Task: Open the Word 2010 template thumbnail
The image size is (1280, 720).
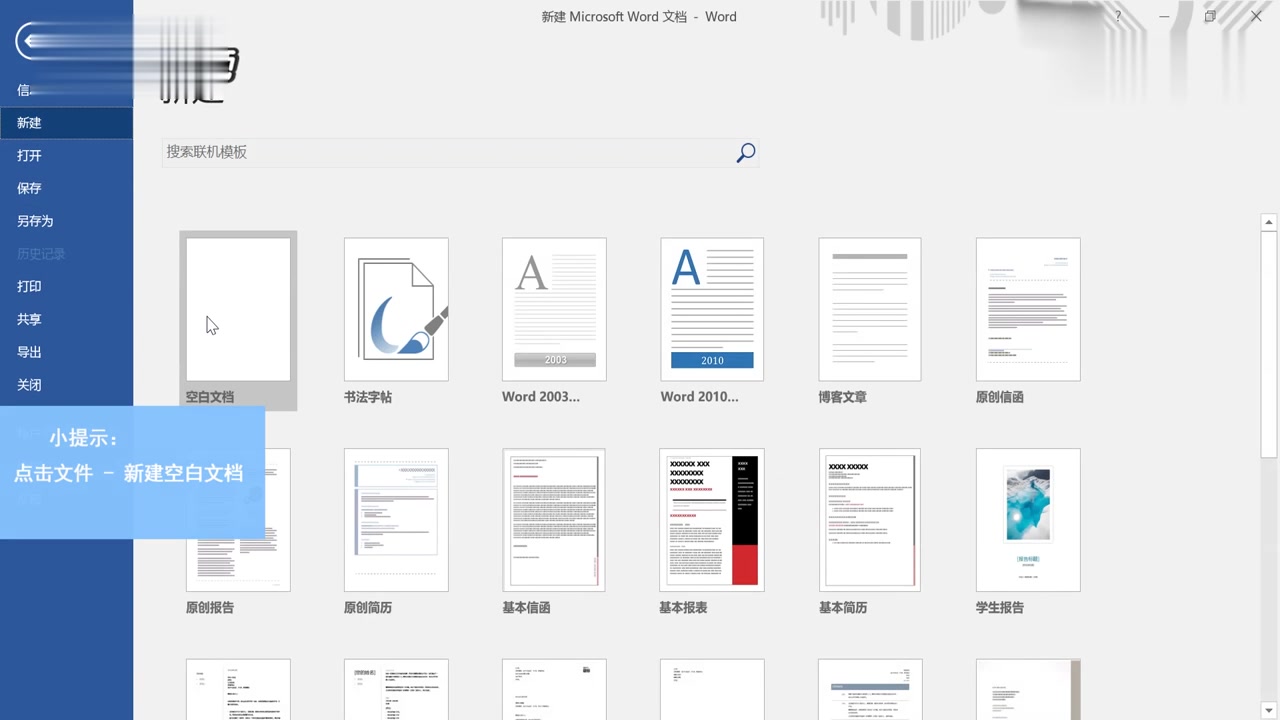Action: tap(712, 309)
